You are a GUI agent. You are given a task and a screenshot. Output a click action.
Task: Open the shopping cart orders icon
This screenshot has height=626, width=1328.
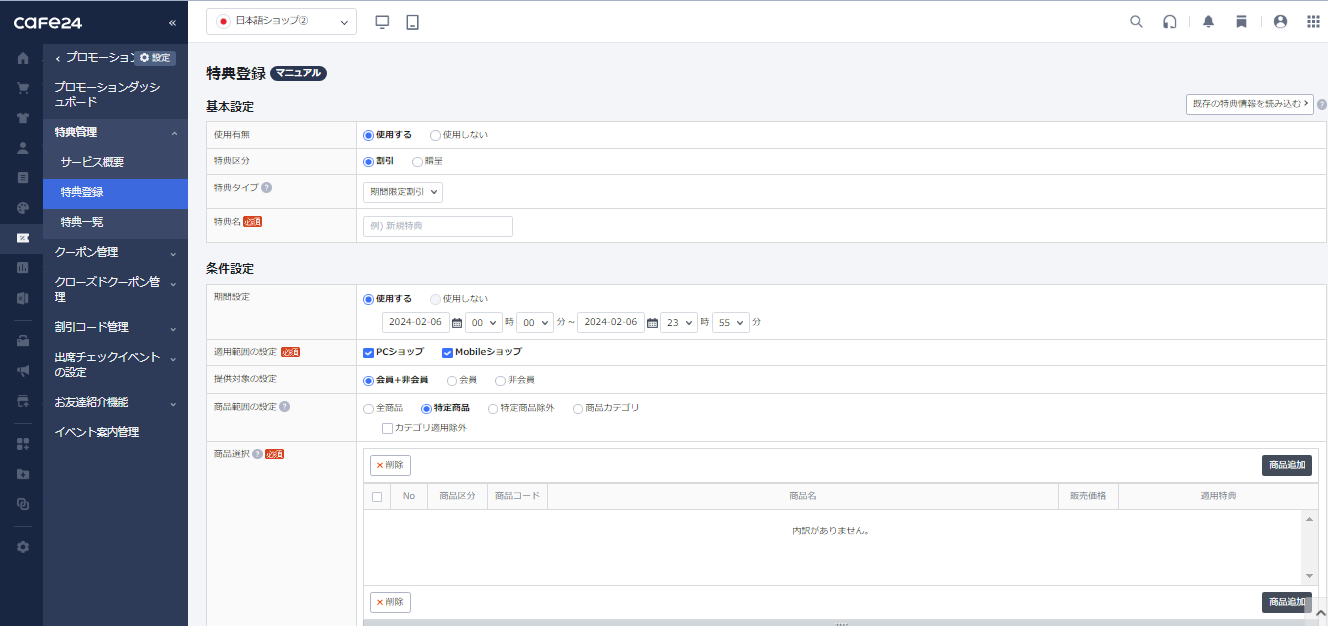click(x=22, y=87)
